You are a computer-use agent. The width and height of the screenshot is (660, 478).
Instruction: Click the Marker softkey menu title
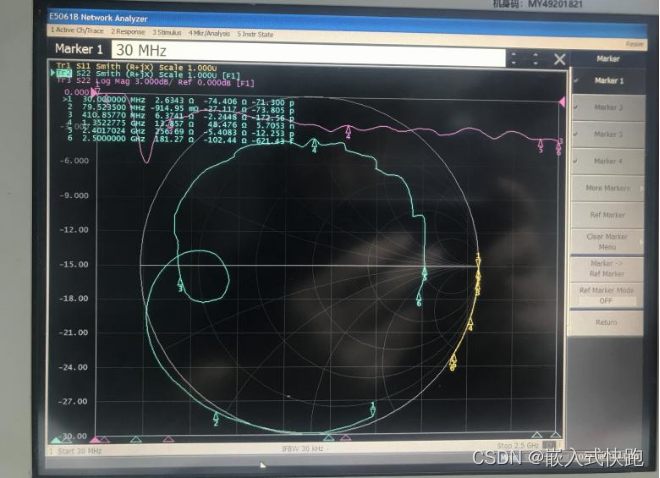pos(608,59)
